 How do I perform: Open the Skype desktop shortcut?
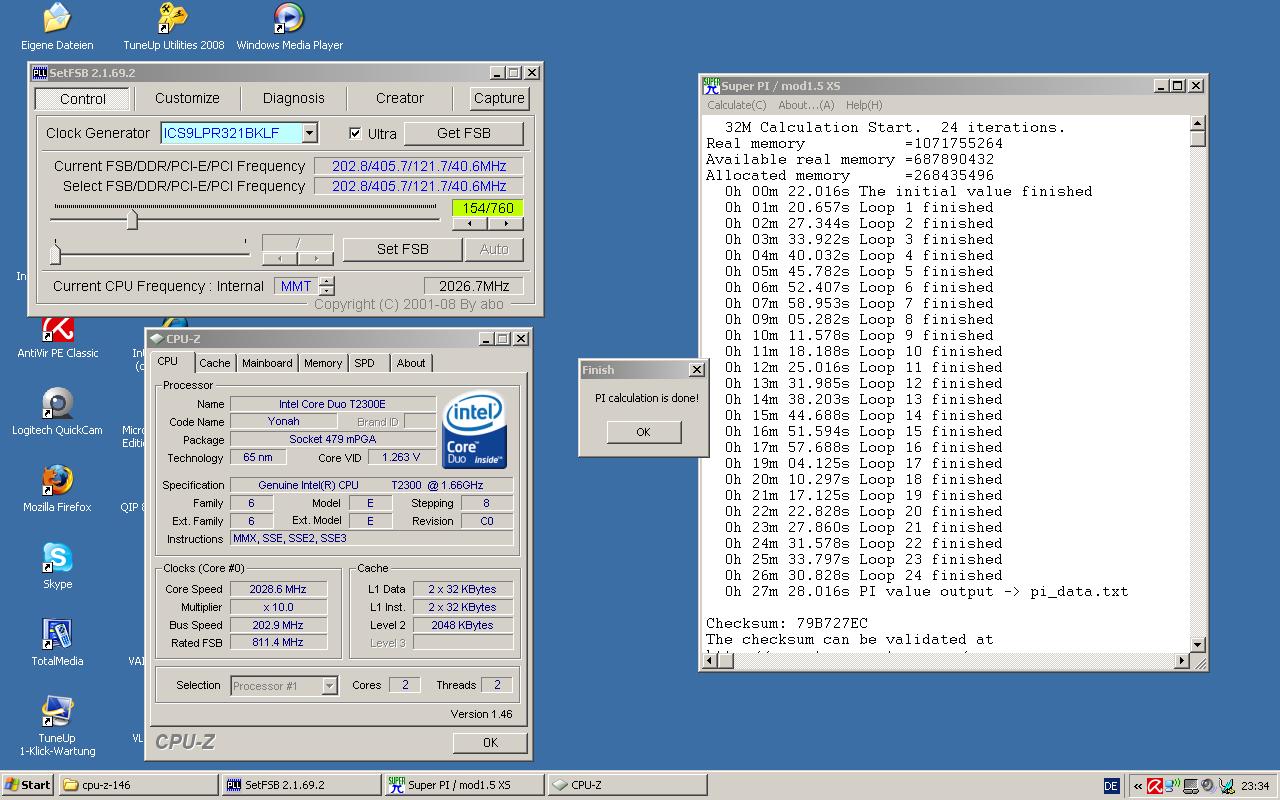[57, 566]
